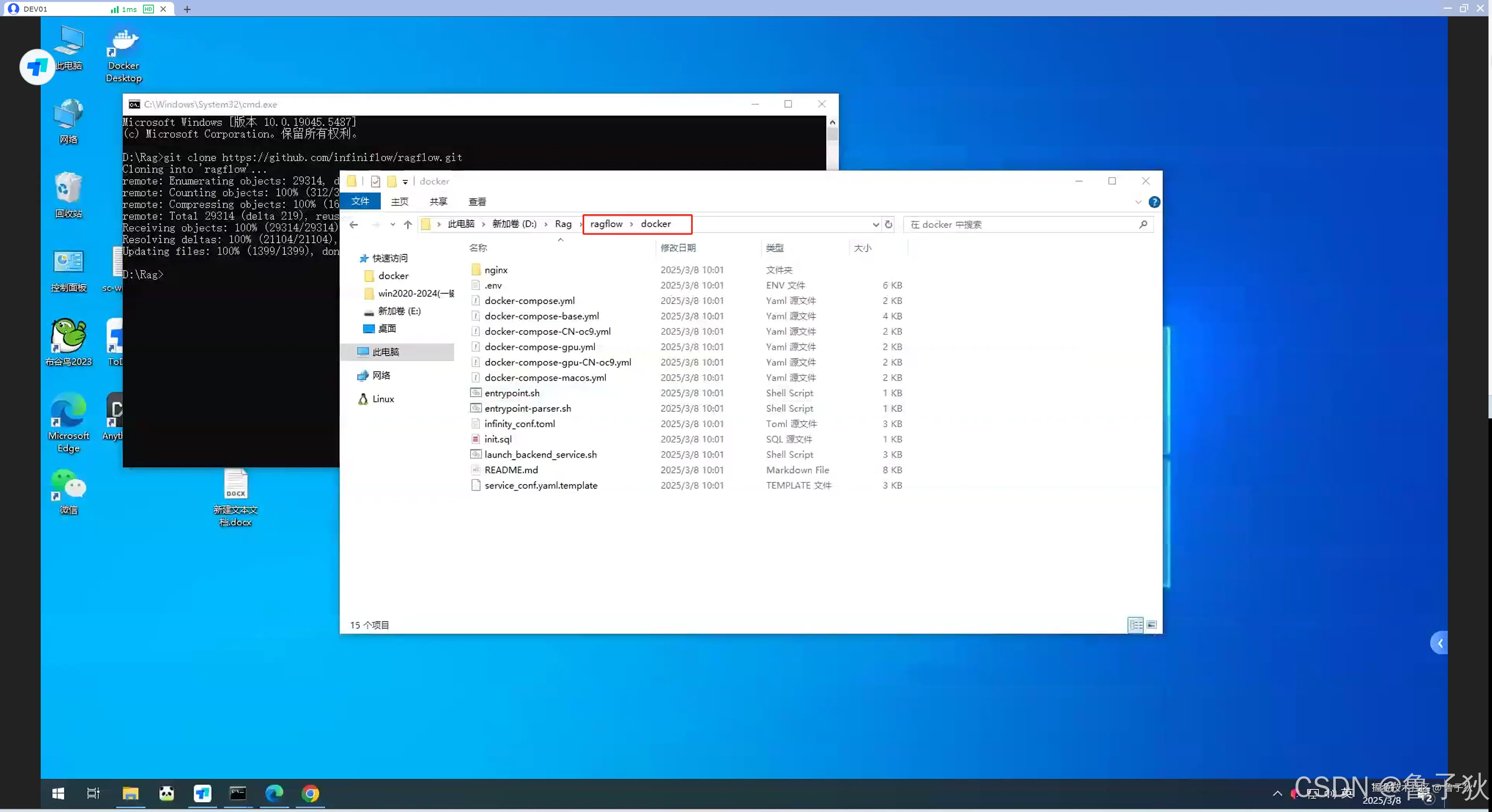Click the ragflow breadcrumb in address bar
1492x812 pixels.
point(606,224)
